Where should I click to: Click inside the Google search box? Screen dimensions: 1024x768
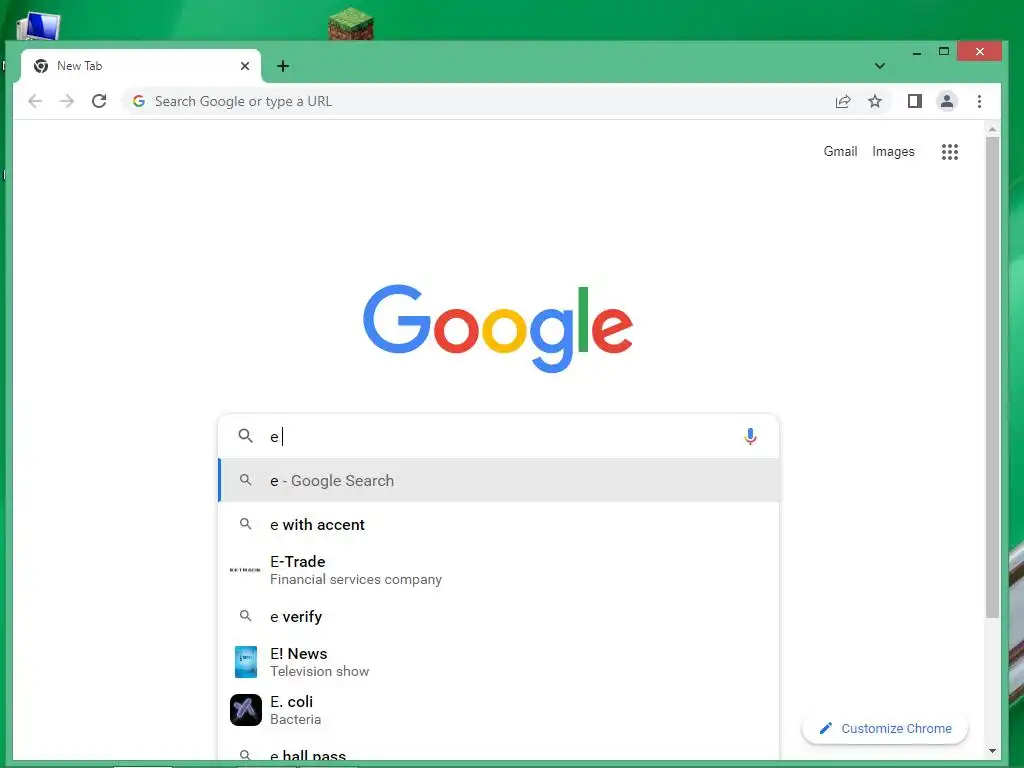498,436
